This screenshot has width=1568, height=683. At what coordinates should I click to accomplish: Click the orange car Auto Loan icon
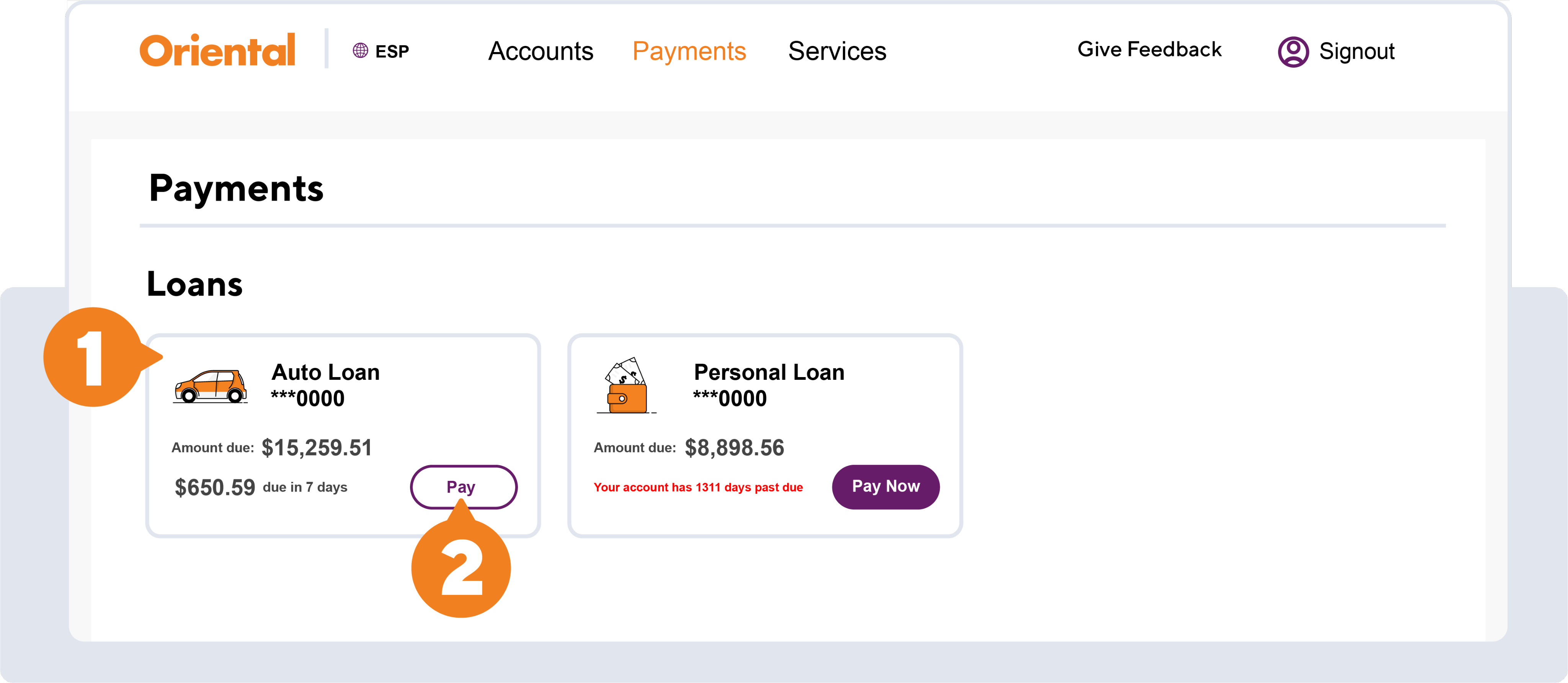(x=211, y=386)
